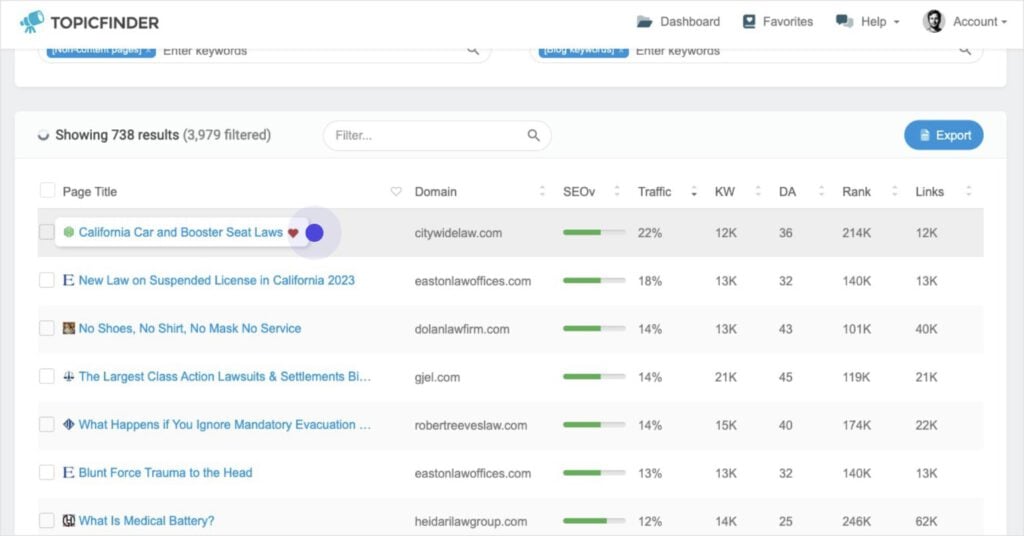Remove the Blog keywords tag
Viewport: 1024px width, 536px height.
(622, 50)
